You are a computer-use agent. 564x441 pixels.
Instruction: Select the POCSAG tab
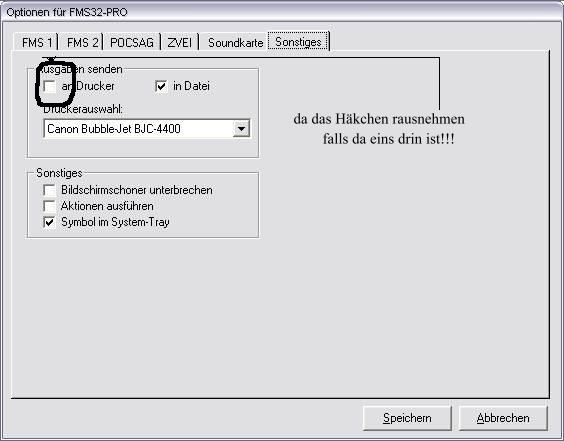[x=132, y=43]
